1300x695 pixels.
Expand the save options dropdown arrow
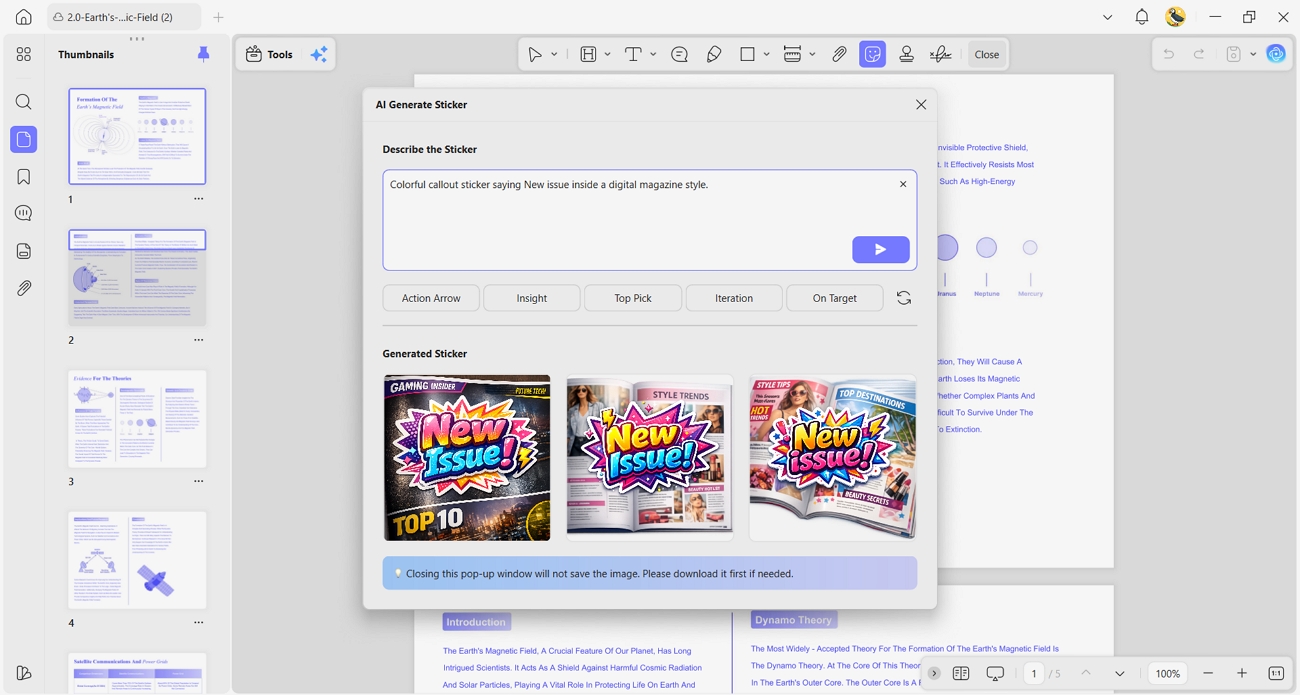pos(1253,54)
